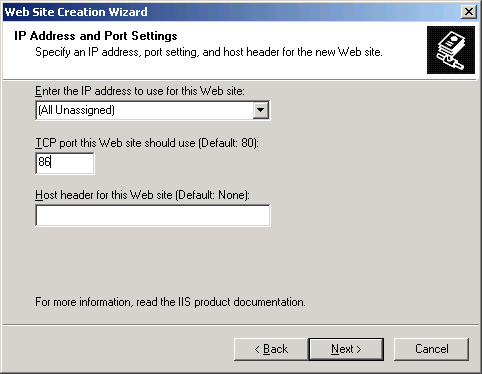Close the Web Site Creation Wizard window
This screenshot has height=374, width=482.
point(468,12)
